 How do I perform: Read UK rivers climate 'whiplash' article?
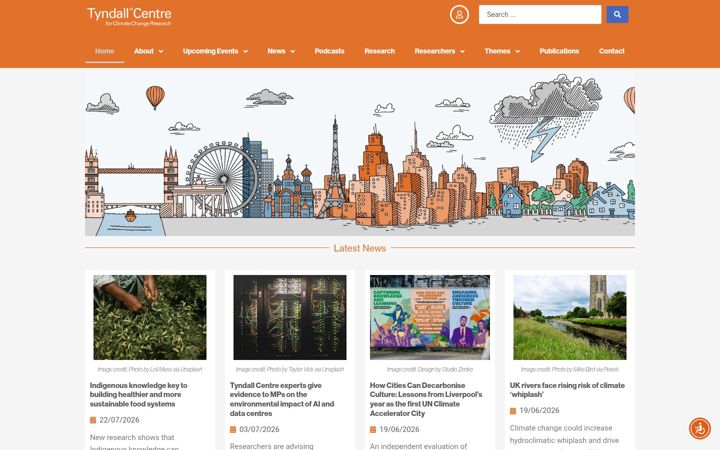tap(567, 390)
